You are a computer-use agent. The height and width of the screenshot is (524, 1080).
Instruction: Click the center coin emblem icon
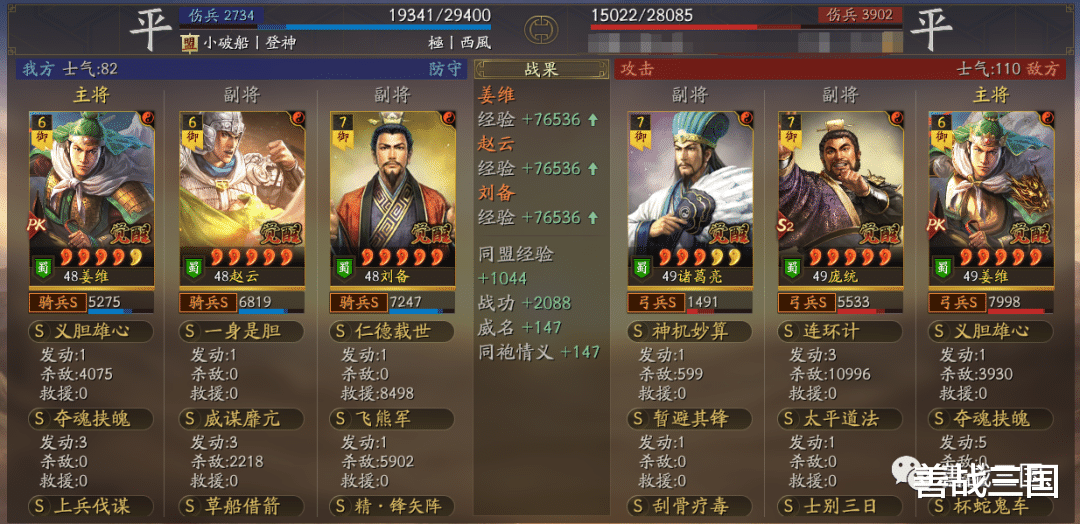coord(541,30)
